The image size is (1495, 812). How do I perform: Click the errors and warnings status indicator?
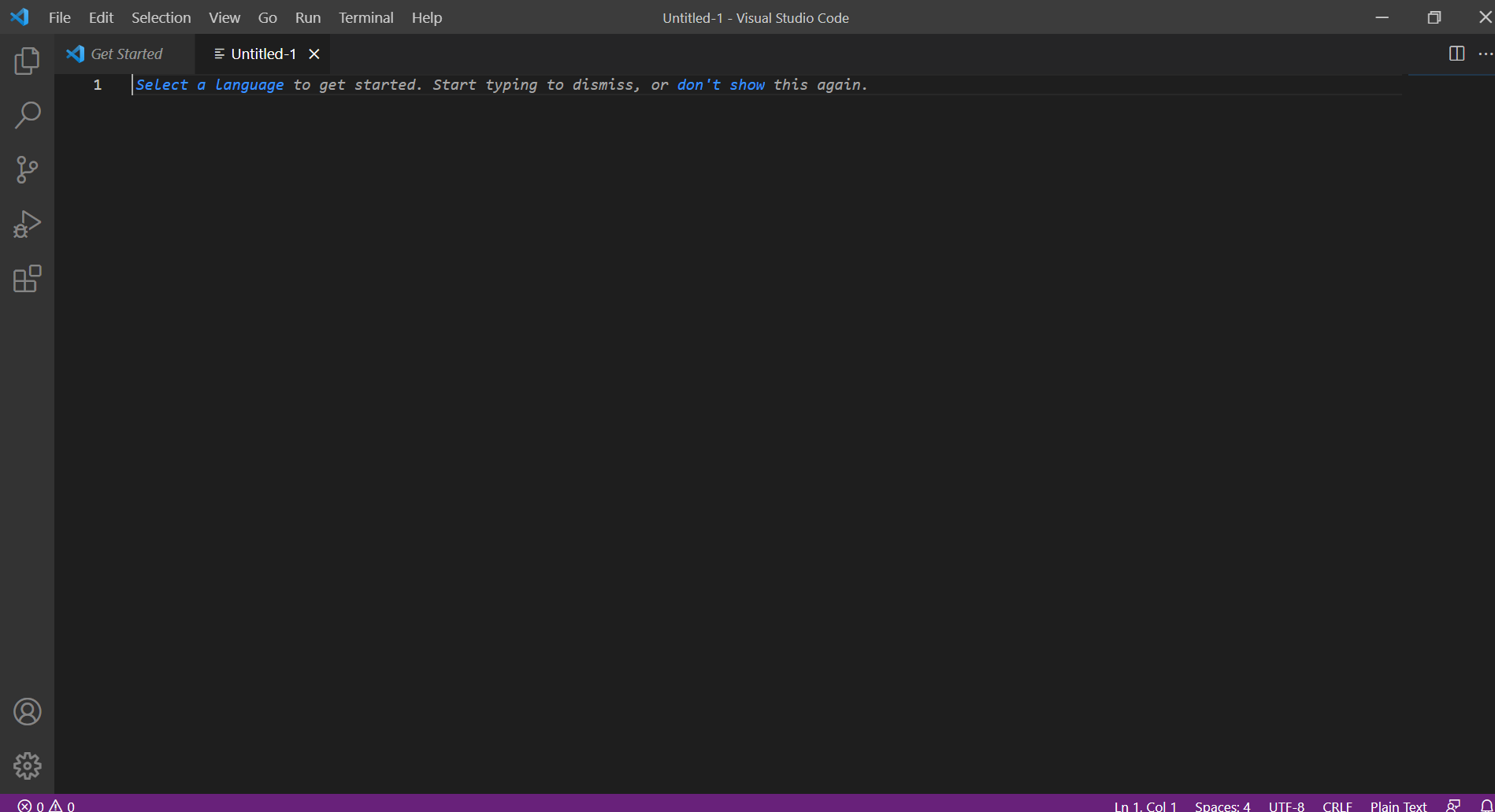(x=46, y=806)
